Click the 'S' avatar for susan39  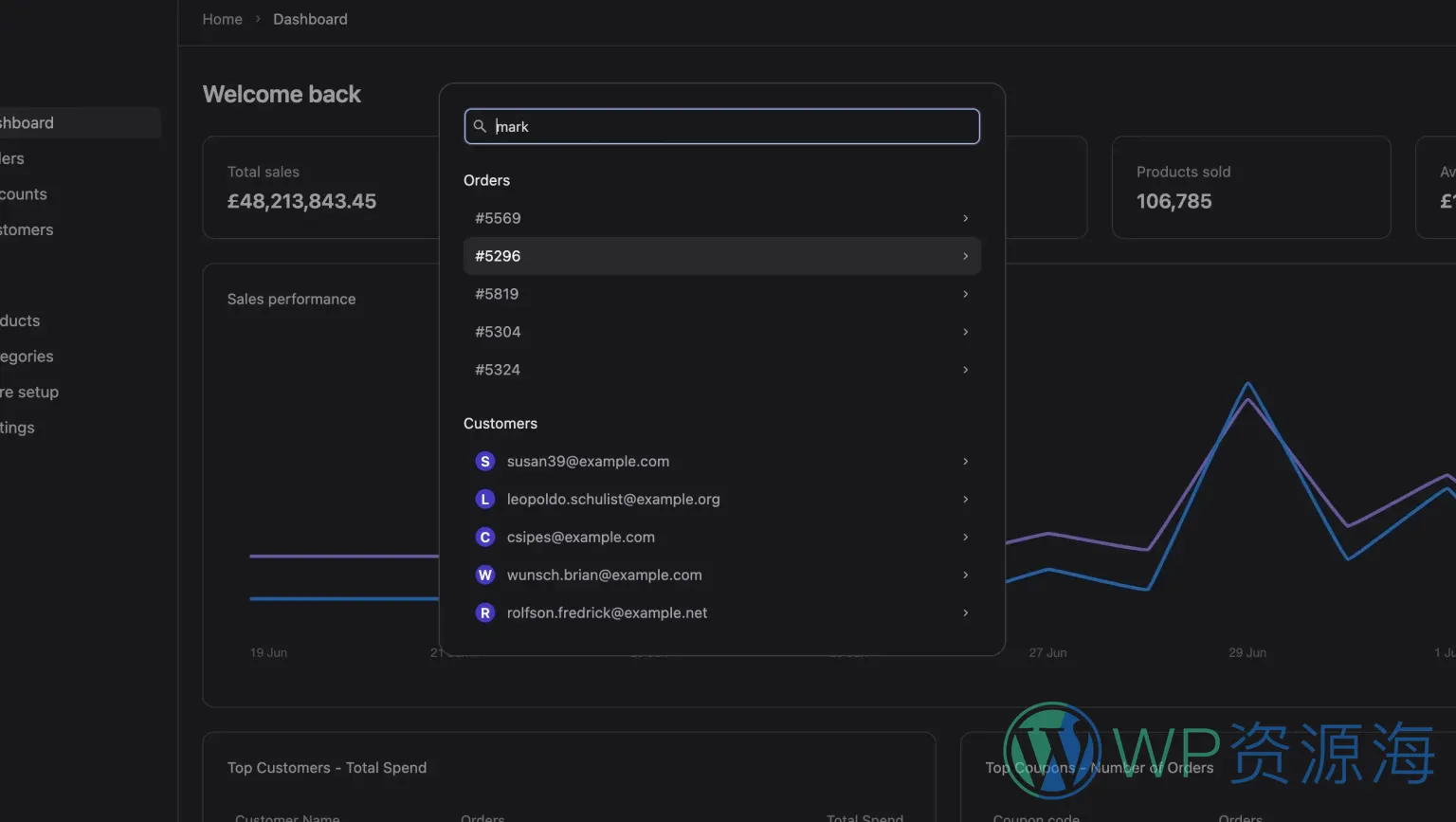coord(485,462)
